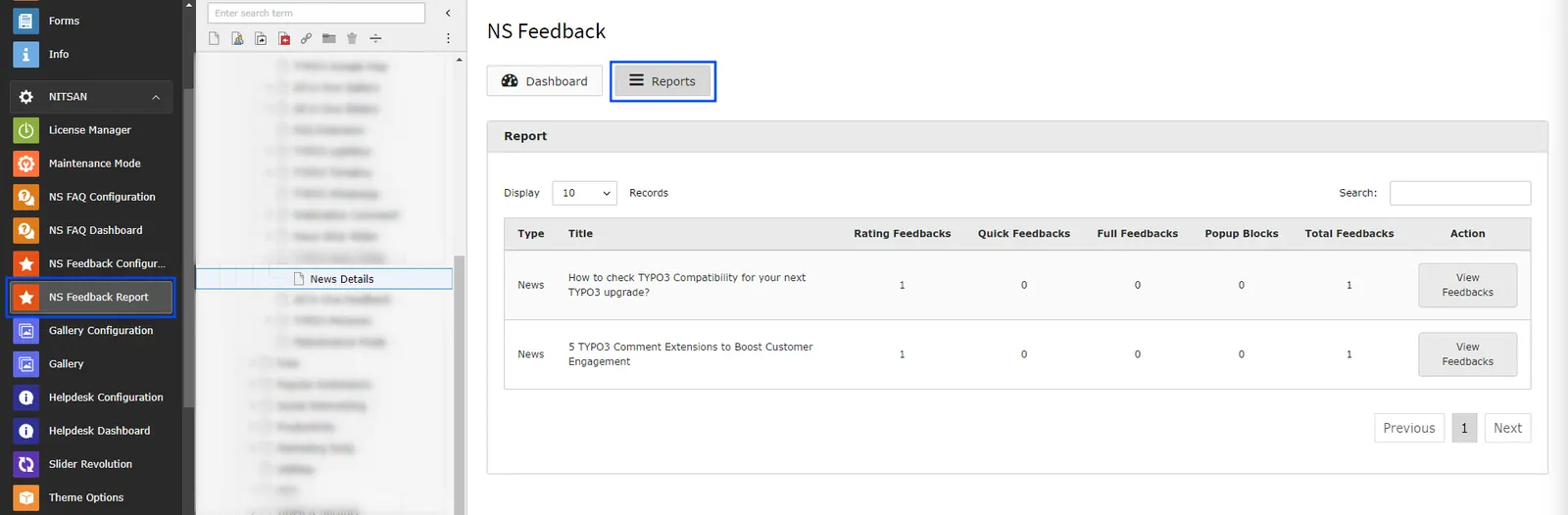Go to Previous page of records
The width and height of the screenshot is (1568, 515).
(1409, 428)
